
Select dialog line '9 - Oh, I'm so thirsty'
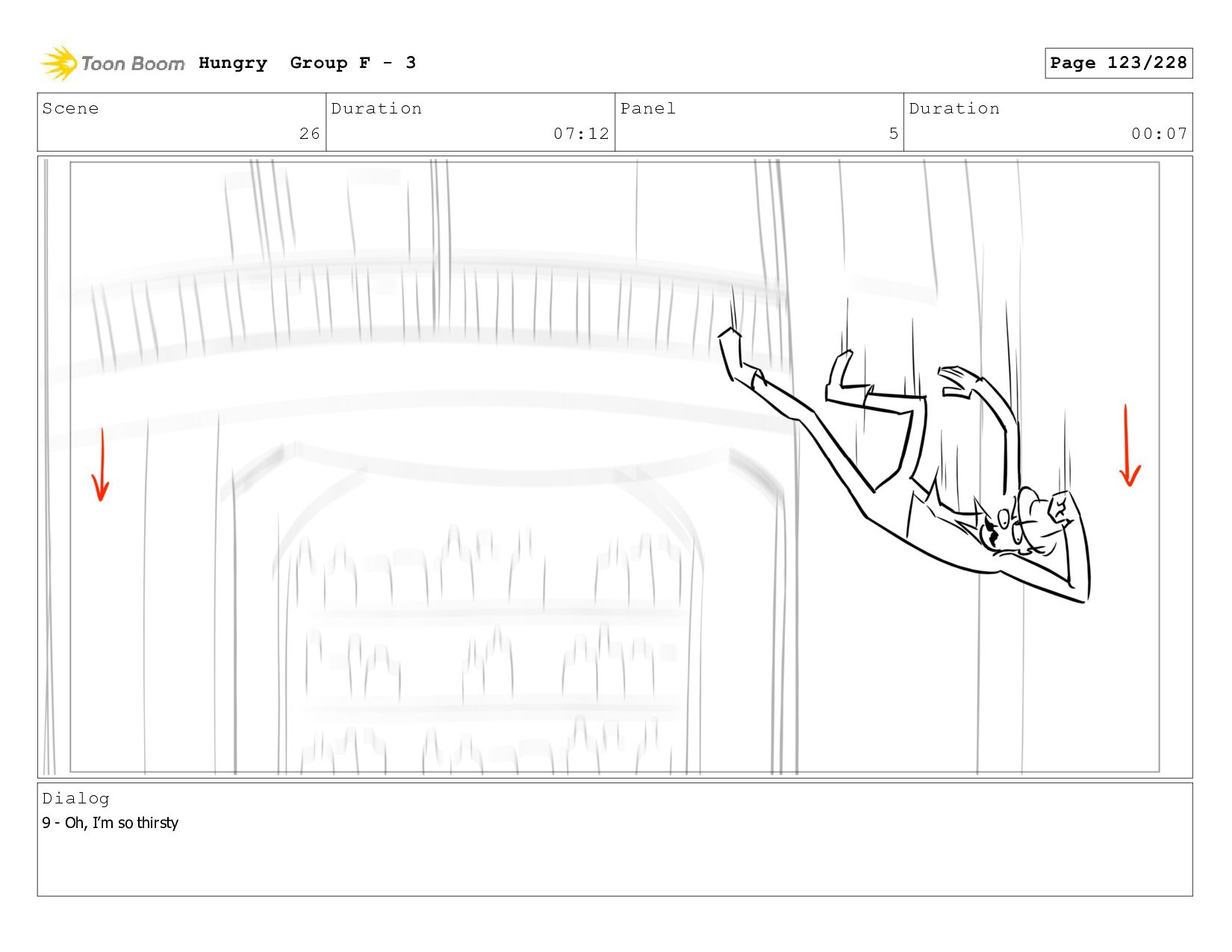(x=111, y=823)
